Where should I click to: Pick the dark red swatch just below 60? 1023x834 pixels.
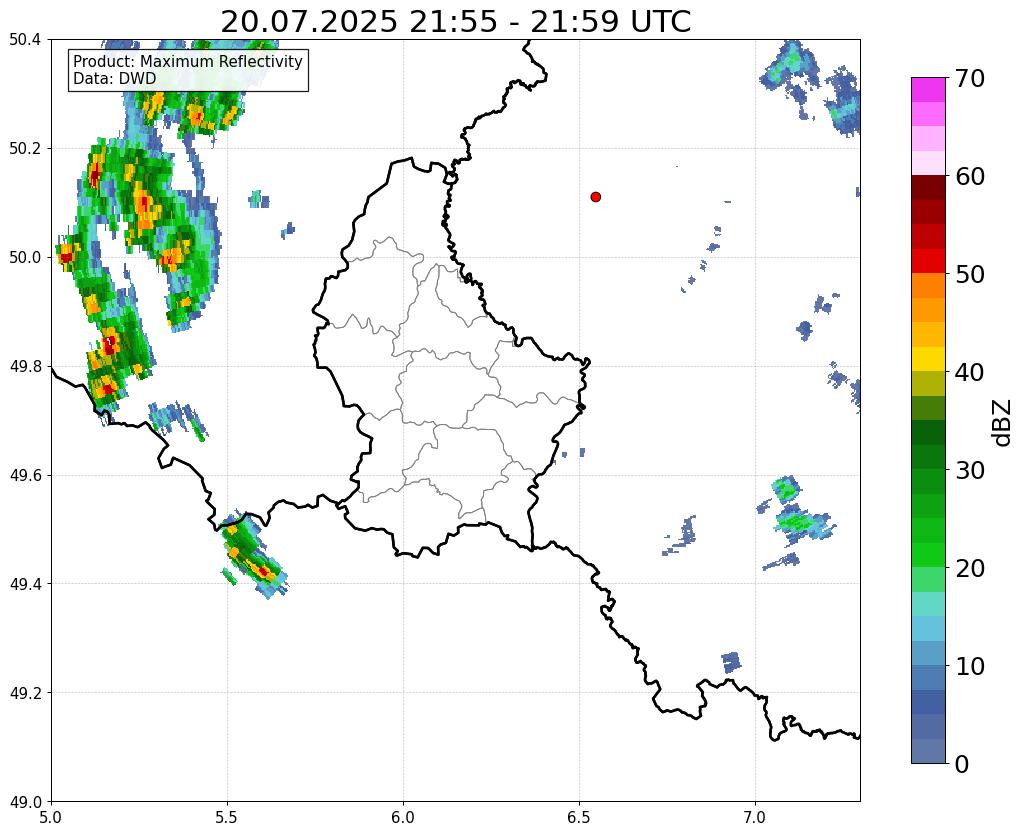(928, 188)
